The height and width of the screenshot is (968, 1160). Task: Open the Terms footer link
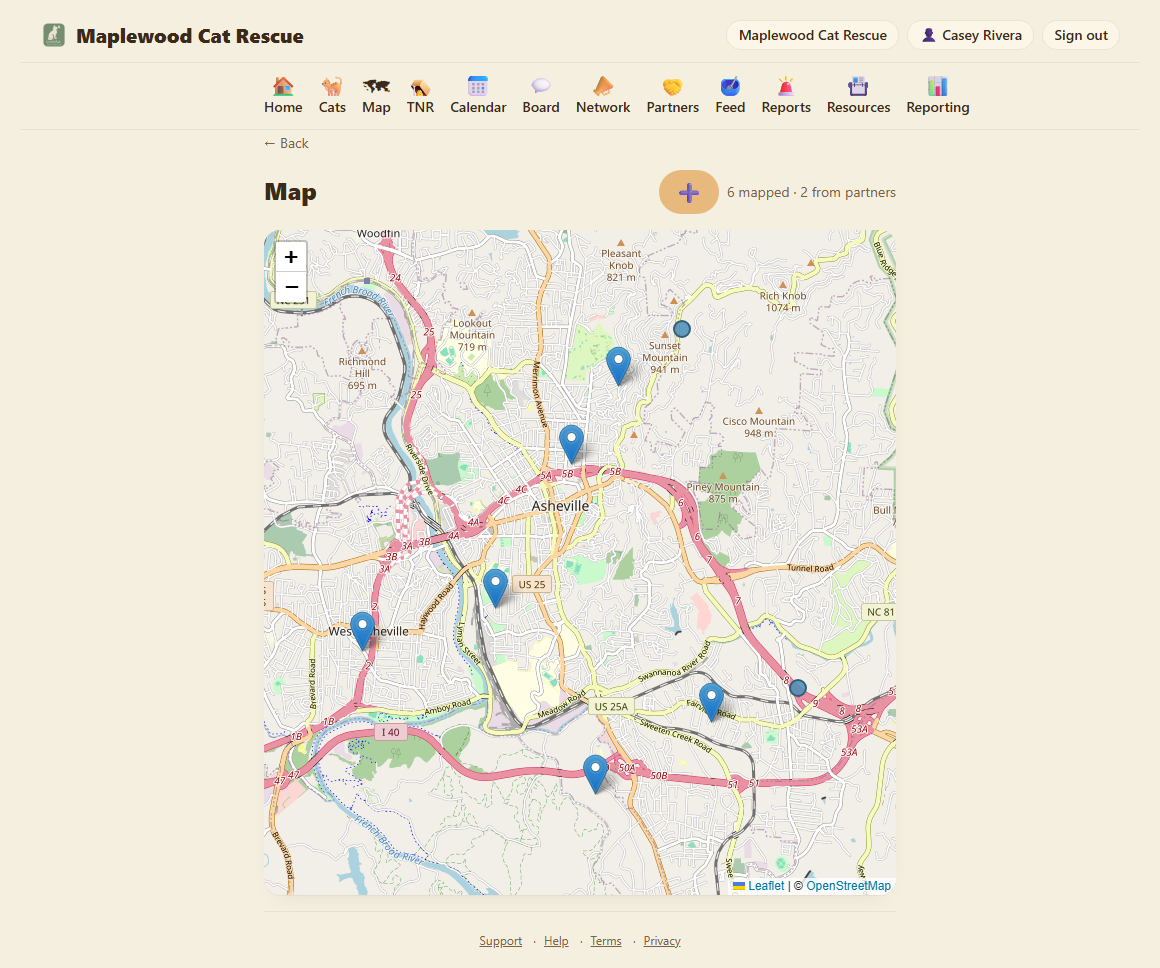tap(606, 941)
